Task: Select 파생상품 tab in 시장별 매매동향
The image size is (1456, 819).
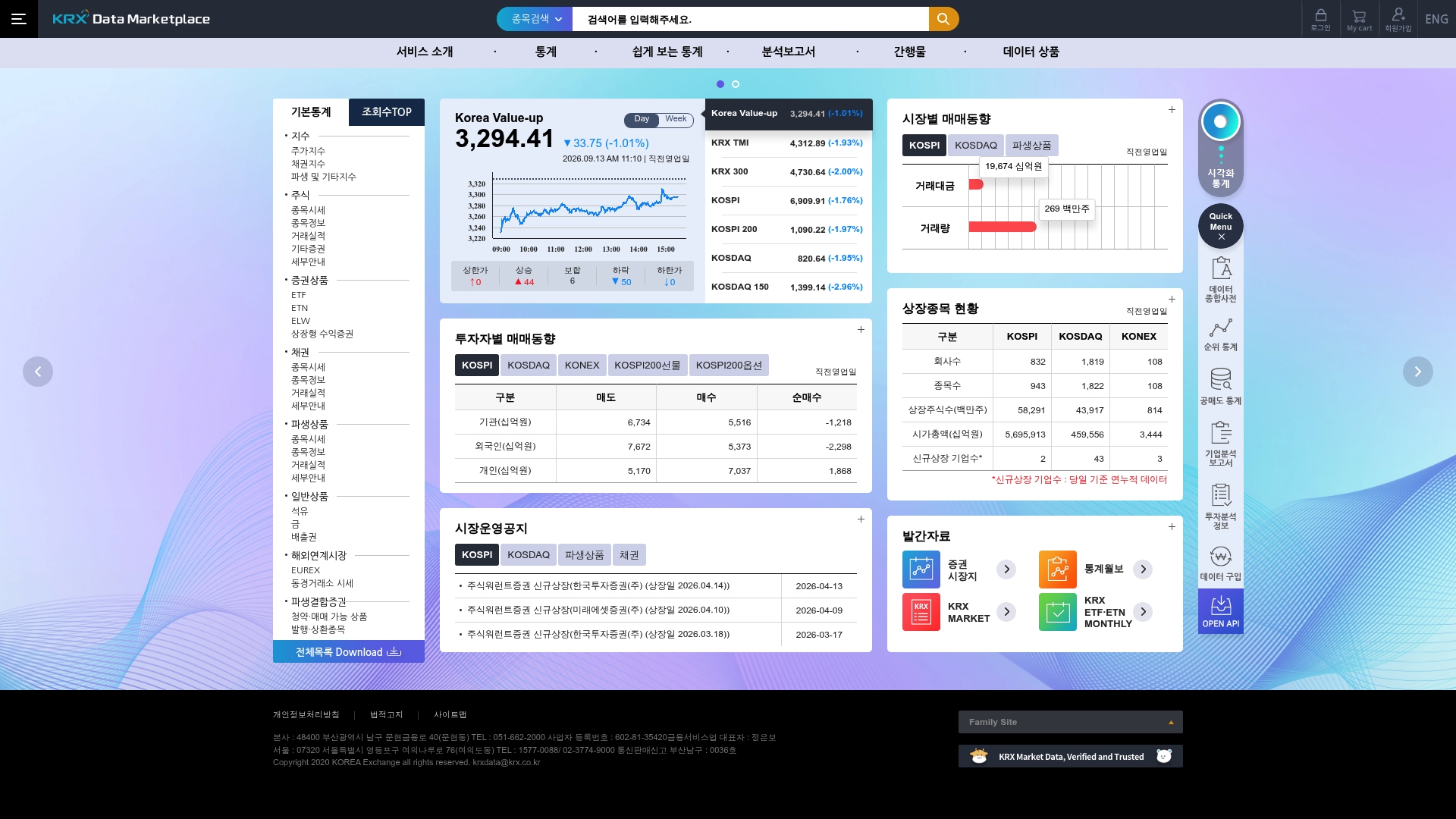Action: pyautogui.click(x=1032, y=146)
